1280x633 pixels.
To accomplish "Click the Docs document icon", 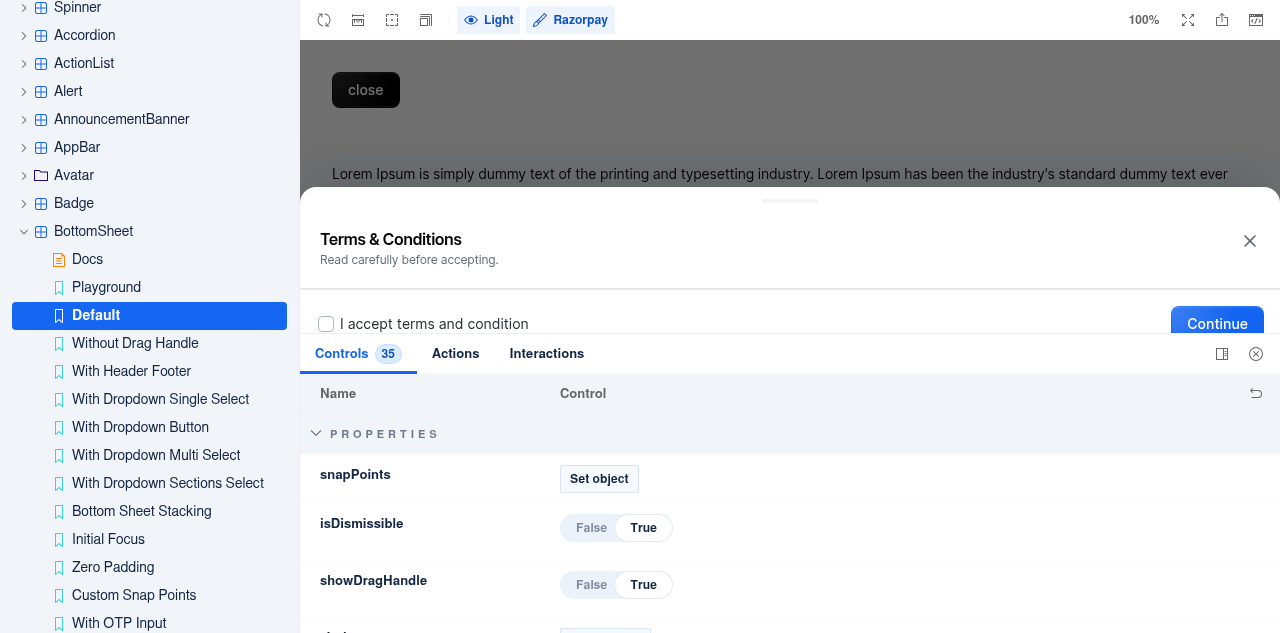I will 59,259.
